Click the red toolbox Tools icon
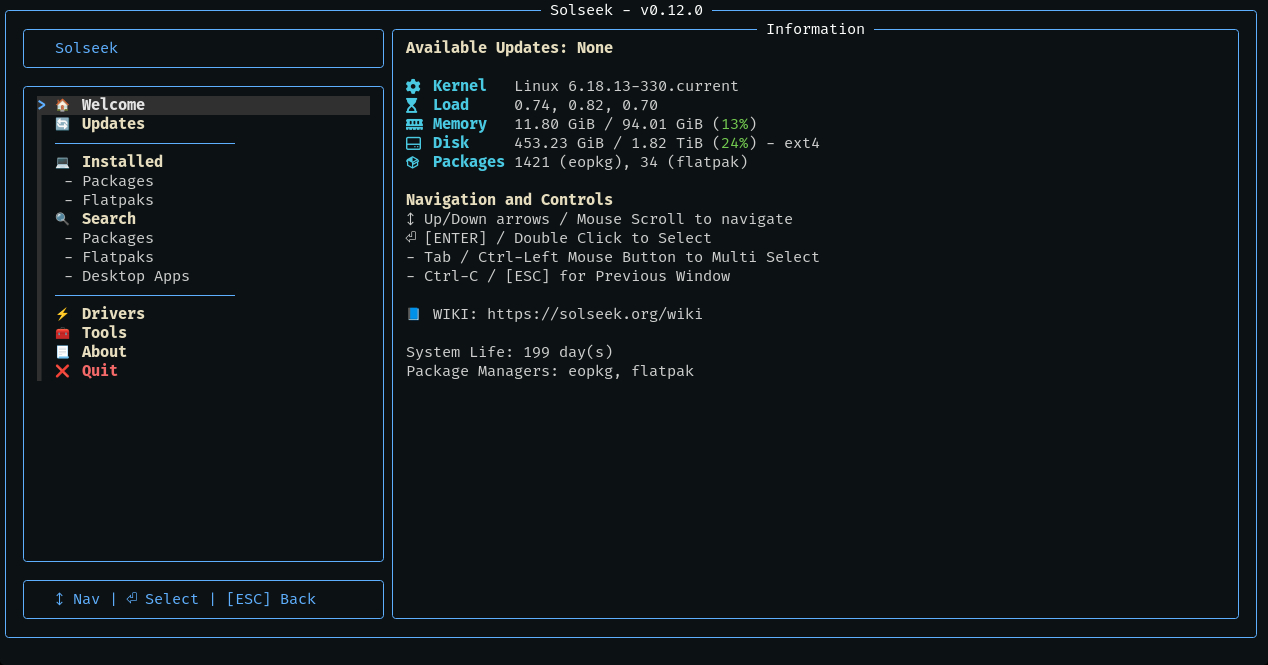1268x665 pixels. click(62, 333)
